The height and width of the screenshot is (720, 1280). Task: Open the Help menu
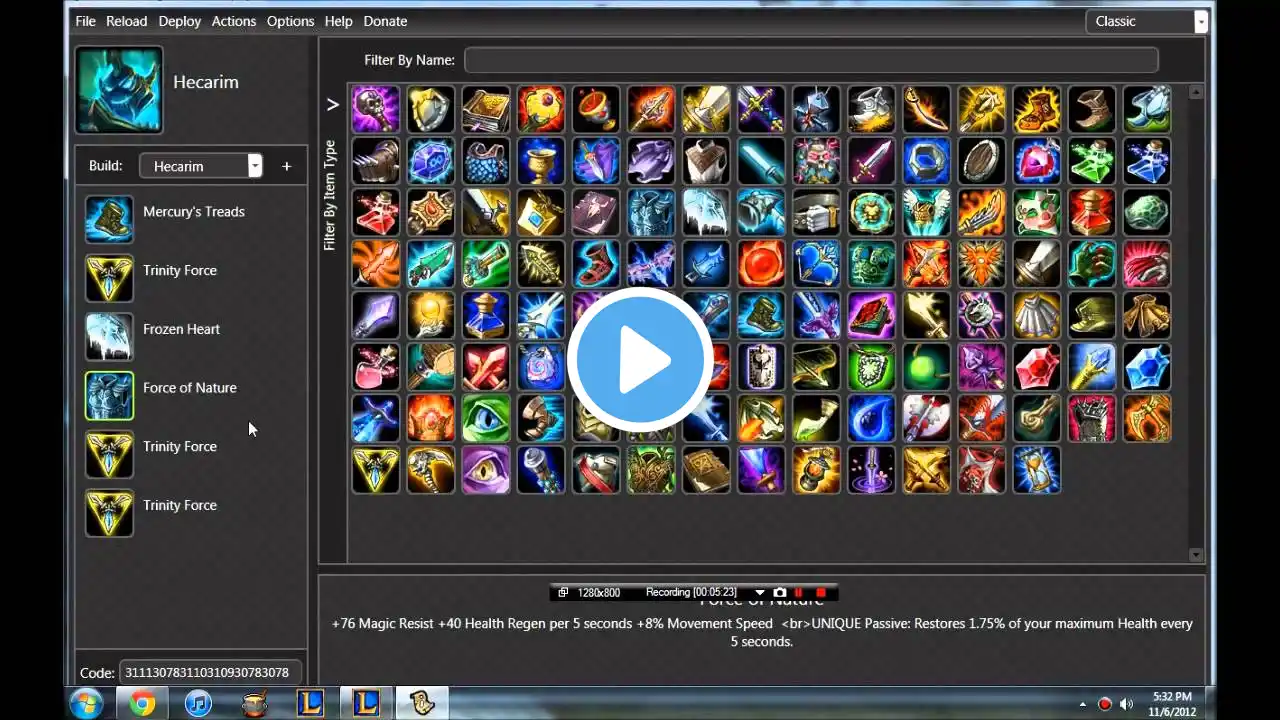[338, 21]
